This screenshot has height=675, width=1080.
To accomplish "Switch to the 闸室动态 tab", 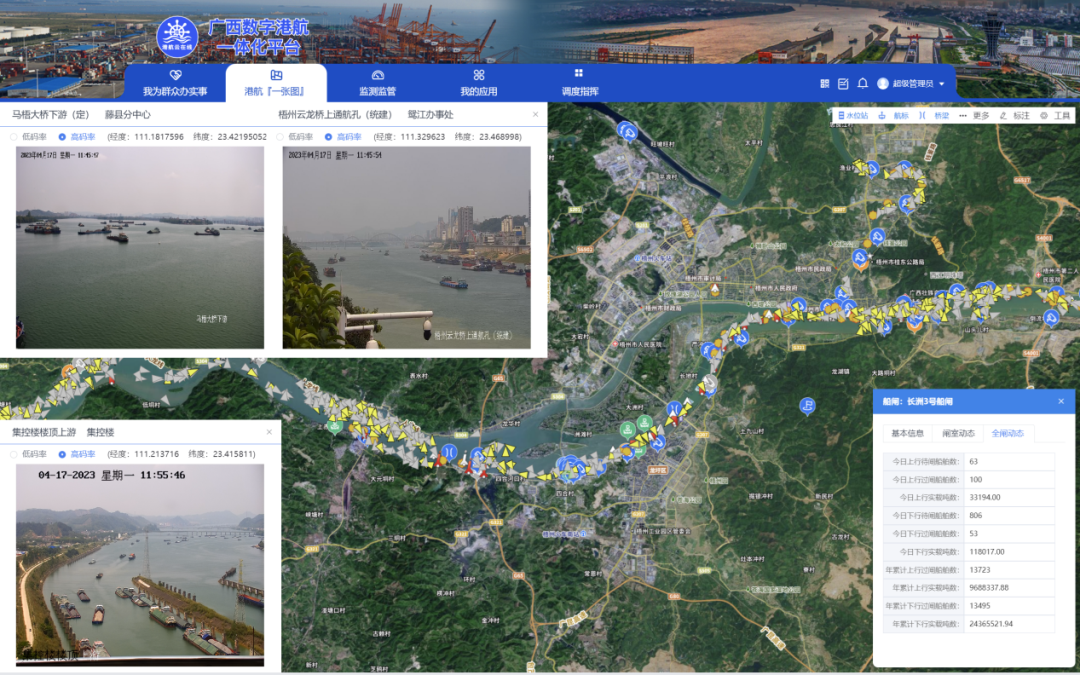I will point(958,433).
